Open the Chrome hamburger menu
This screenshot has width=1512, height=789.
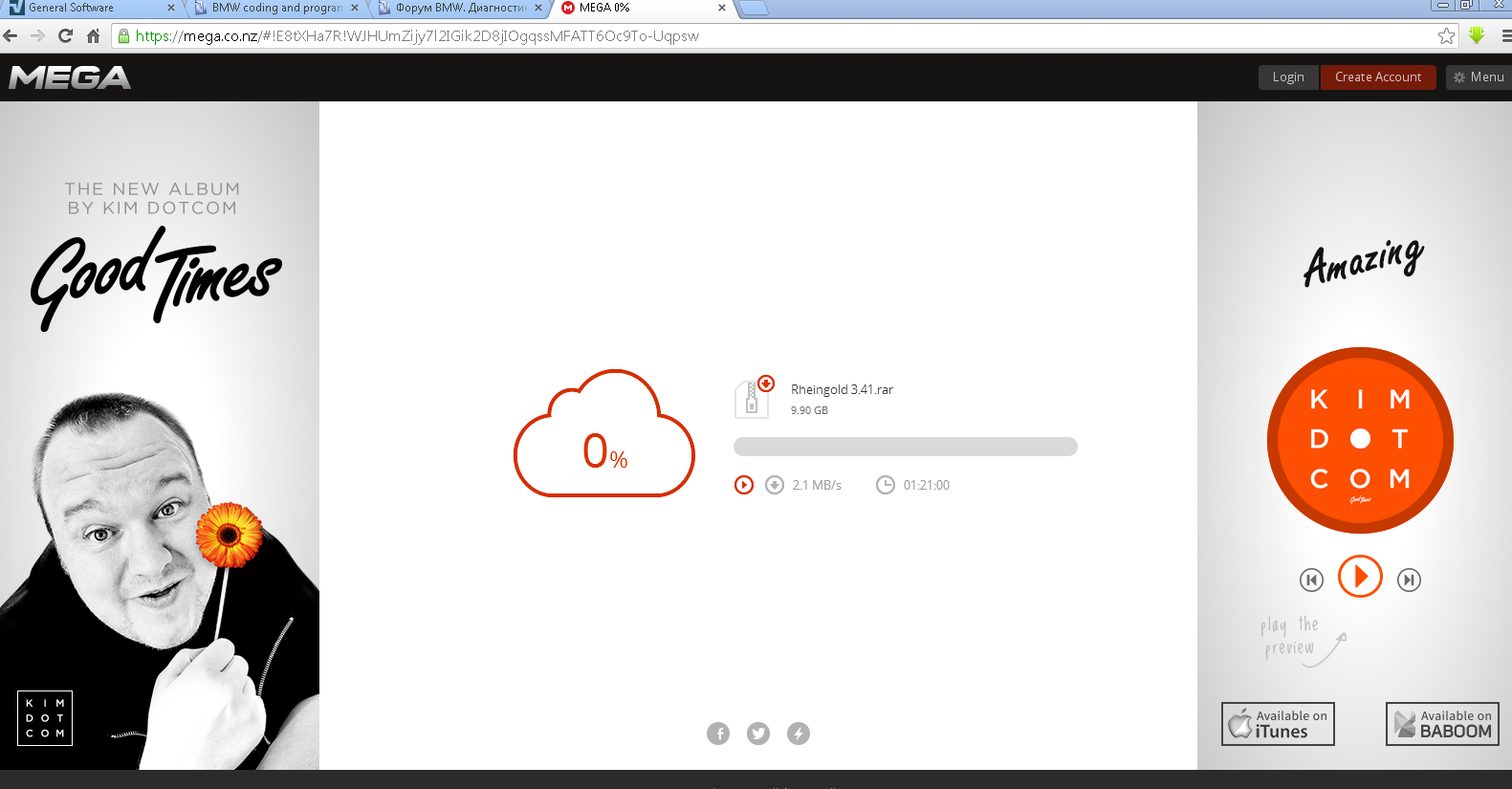pyautogui.click(x=1506, y=36)
